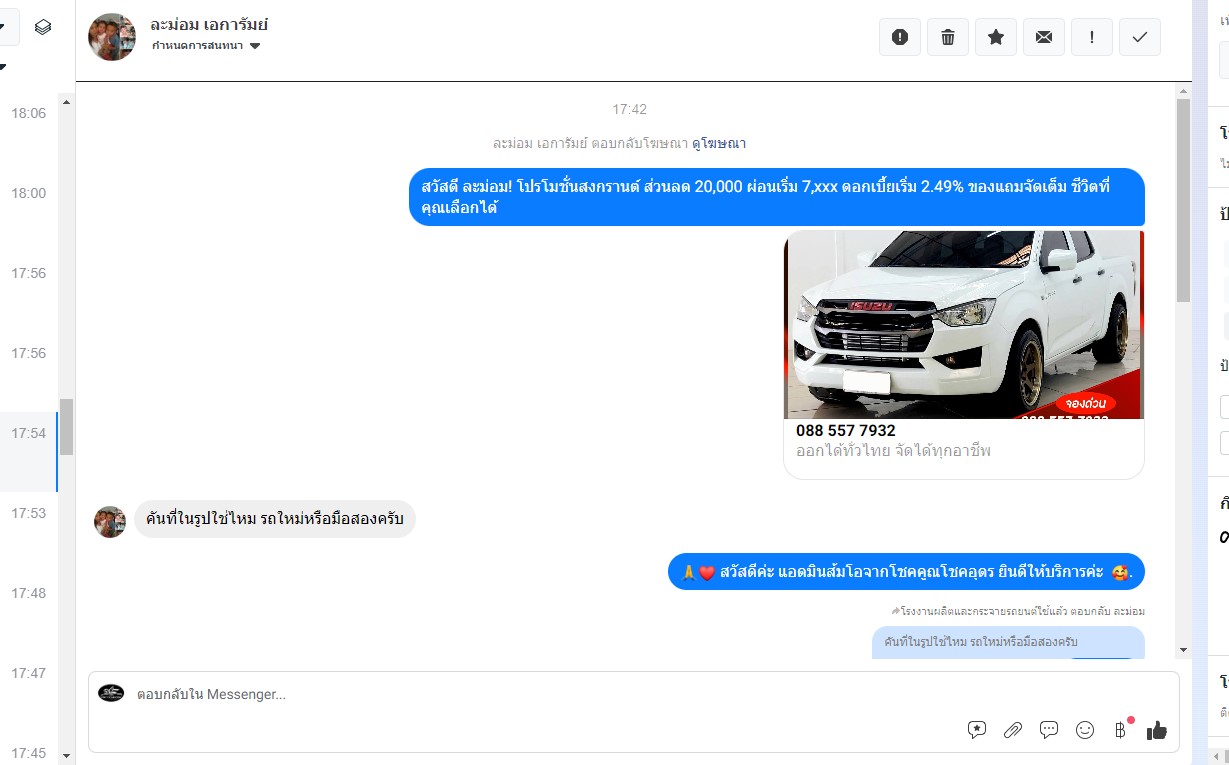Click the conversation list scrollbar thumb
The image size is (1229, 765).
click(67, 427)
